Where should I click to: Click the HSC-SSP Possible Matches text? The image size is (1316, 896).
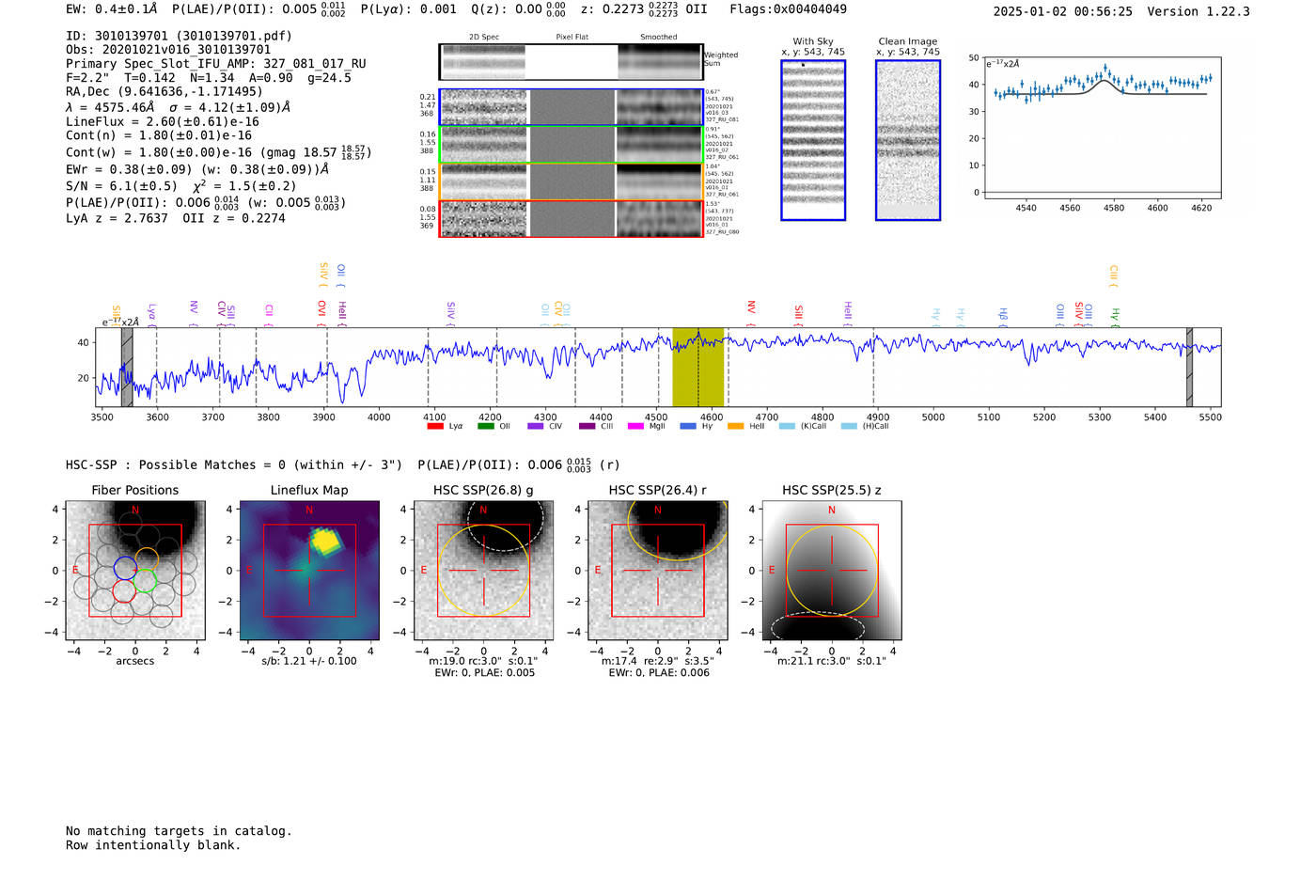pyautogui.click(x=234, y=464)
